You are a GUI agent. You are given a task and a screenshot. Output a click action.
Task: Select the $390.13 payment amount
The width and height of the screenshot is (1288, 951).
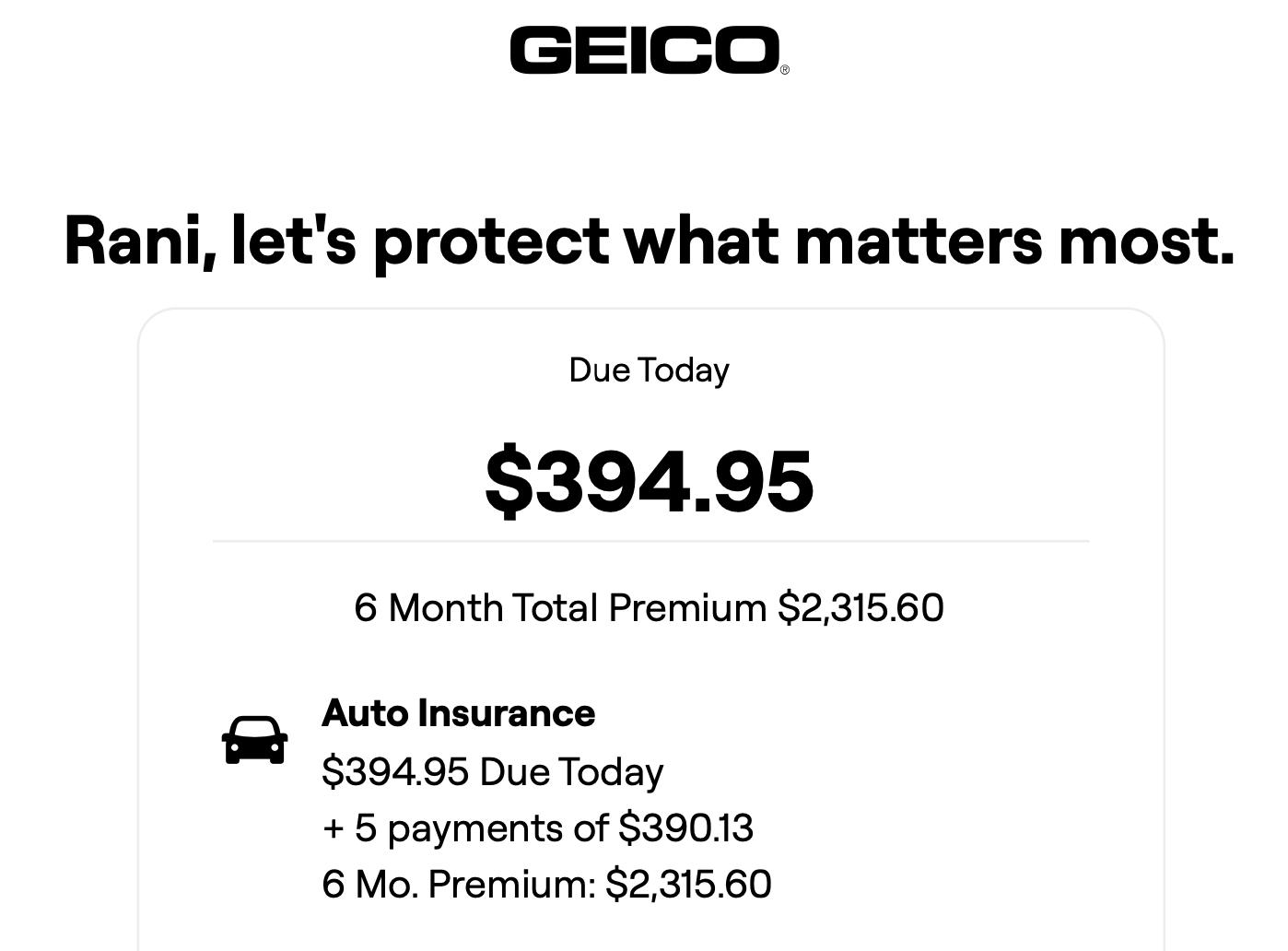tap(685, 828)
